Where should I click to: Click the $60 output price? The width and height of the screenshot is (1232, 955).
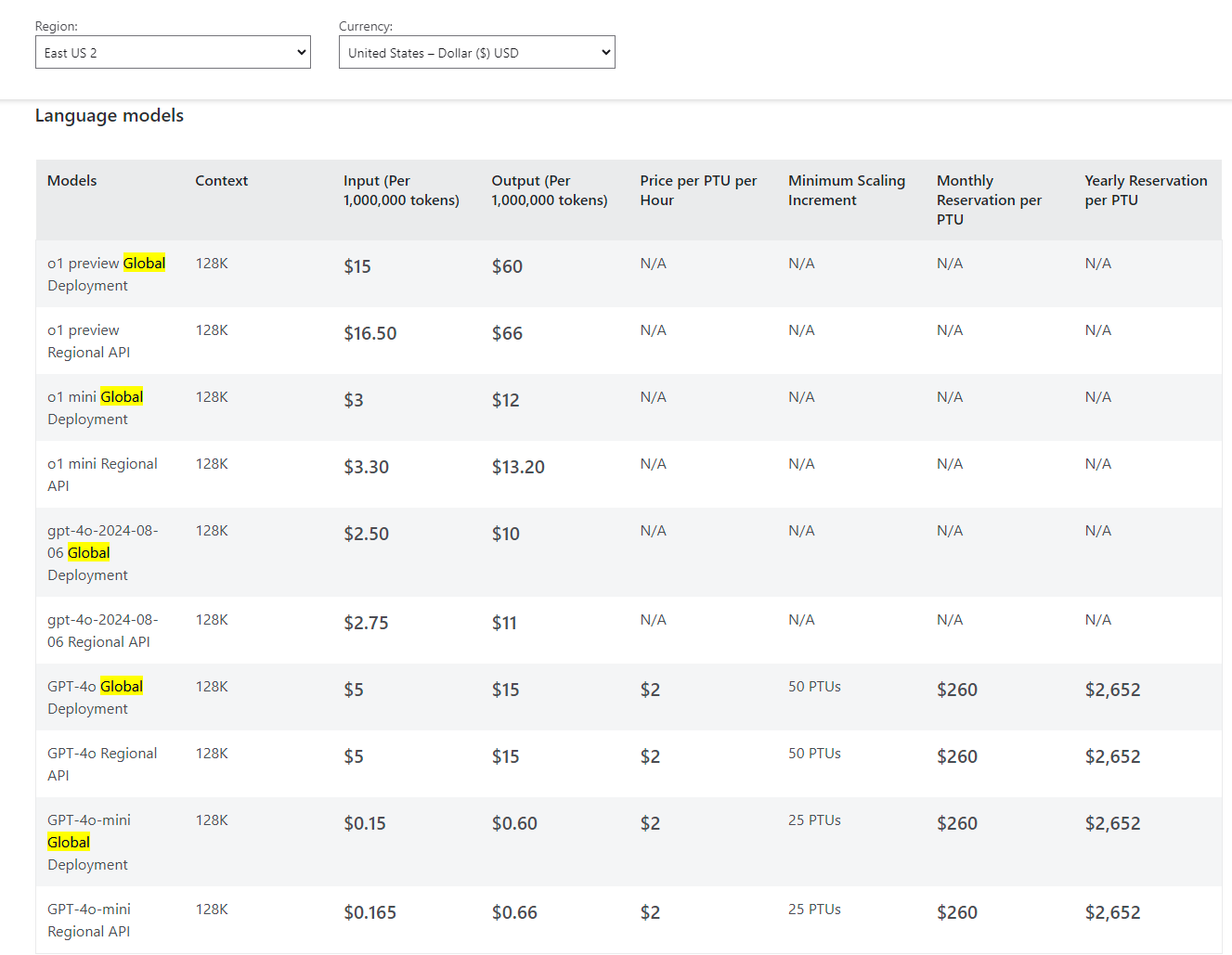pos(508,266)
